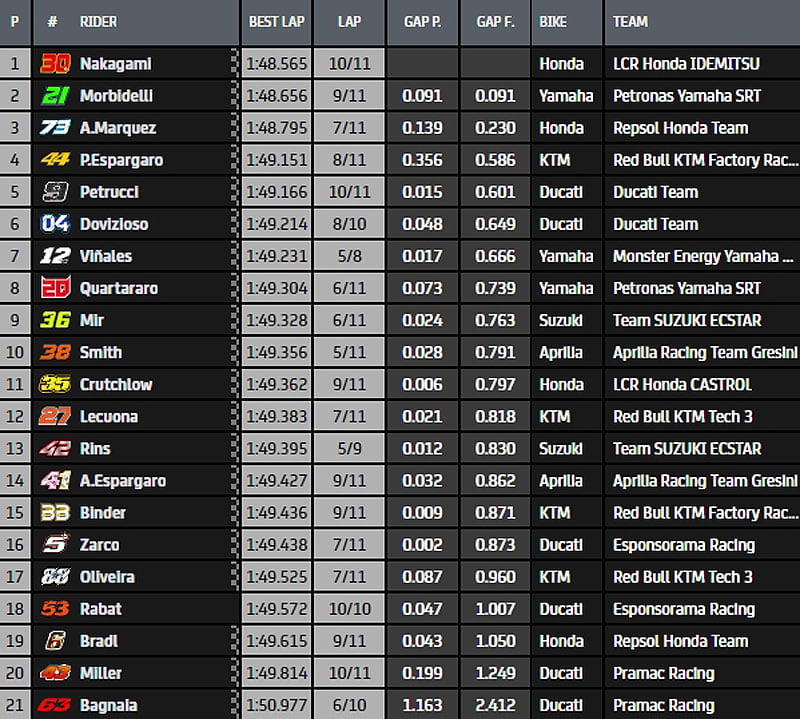
Task: Select Petronas Yamaha SRT team for Morbidelli
Action: [686, 96]
